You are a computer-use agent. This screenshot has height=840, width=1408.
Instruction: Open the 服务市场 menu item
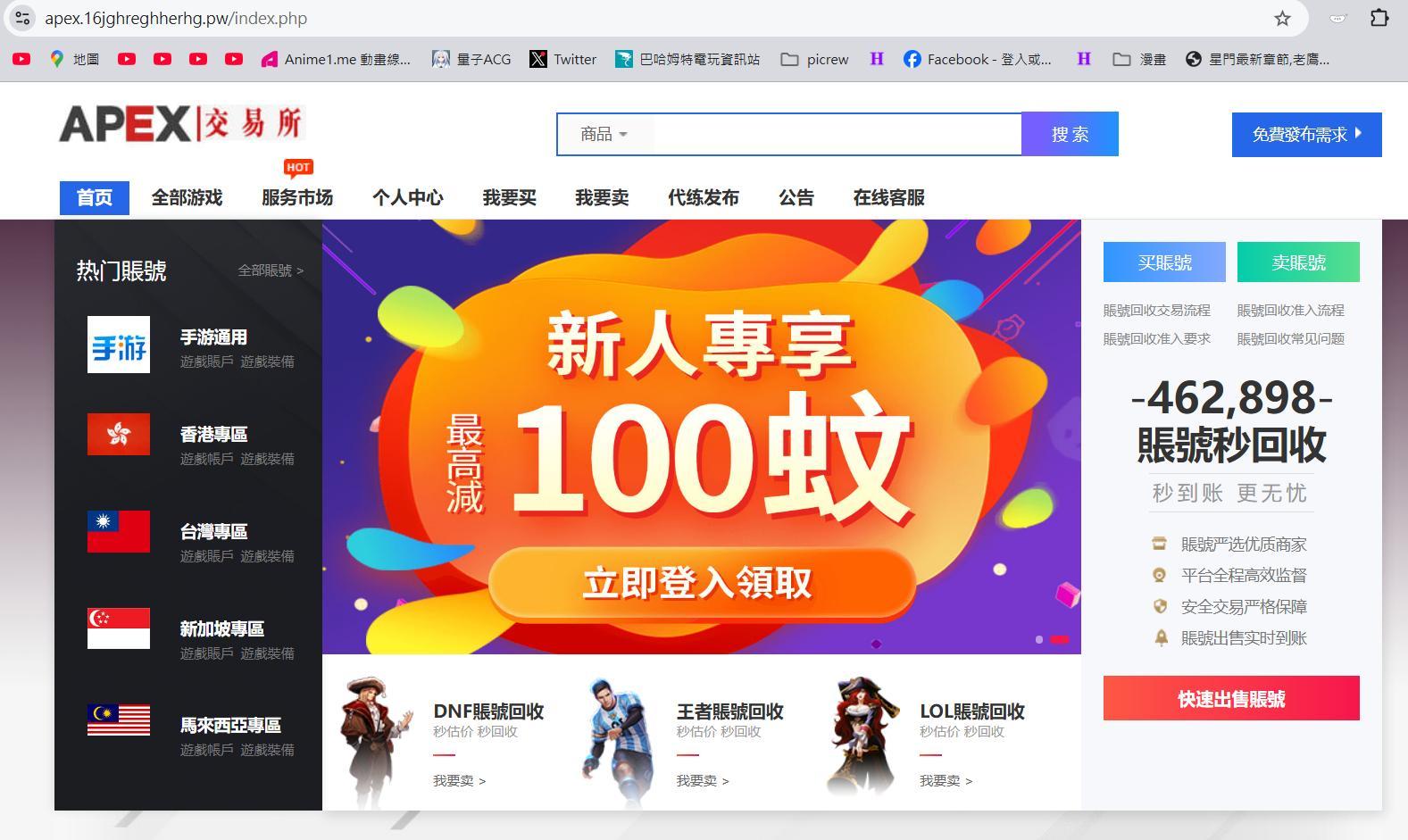(297, 198)
